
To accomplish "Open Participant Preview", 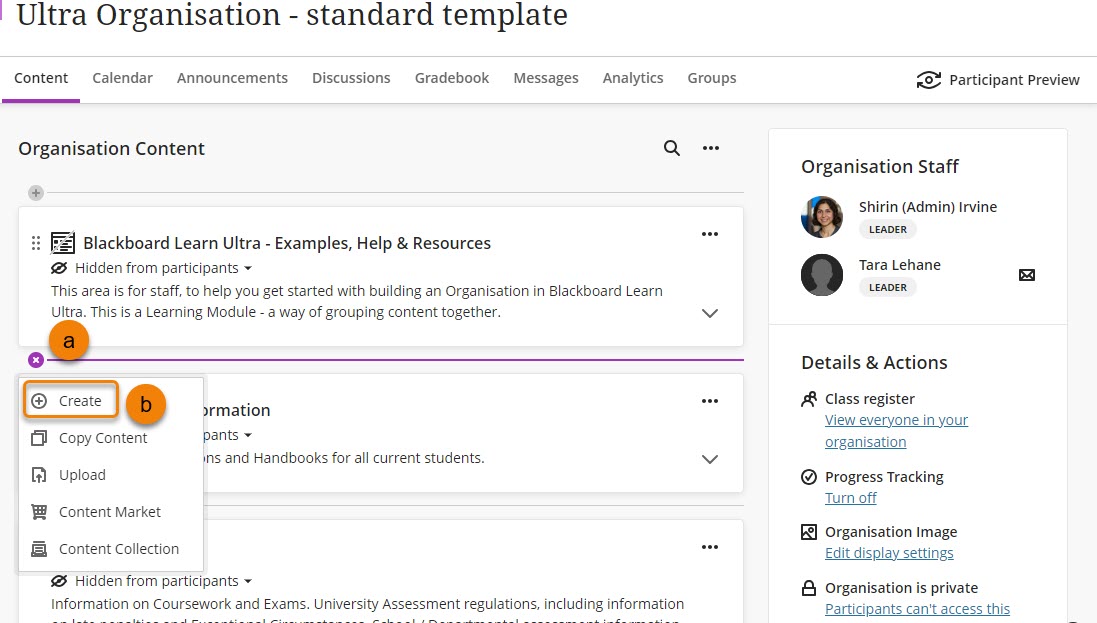I will (998, 80).
